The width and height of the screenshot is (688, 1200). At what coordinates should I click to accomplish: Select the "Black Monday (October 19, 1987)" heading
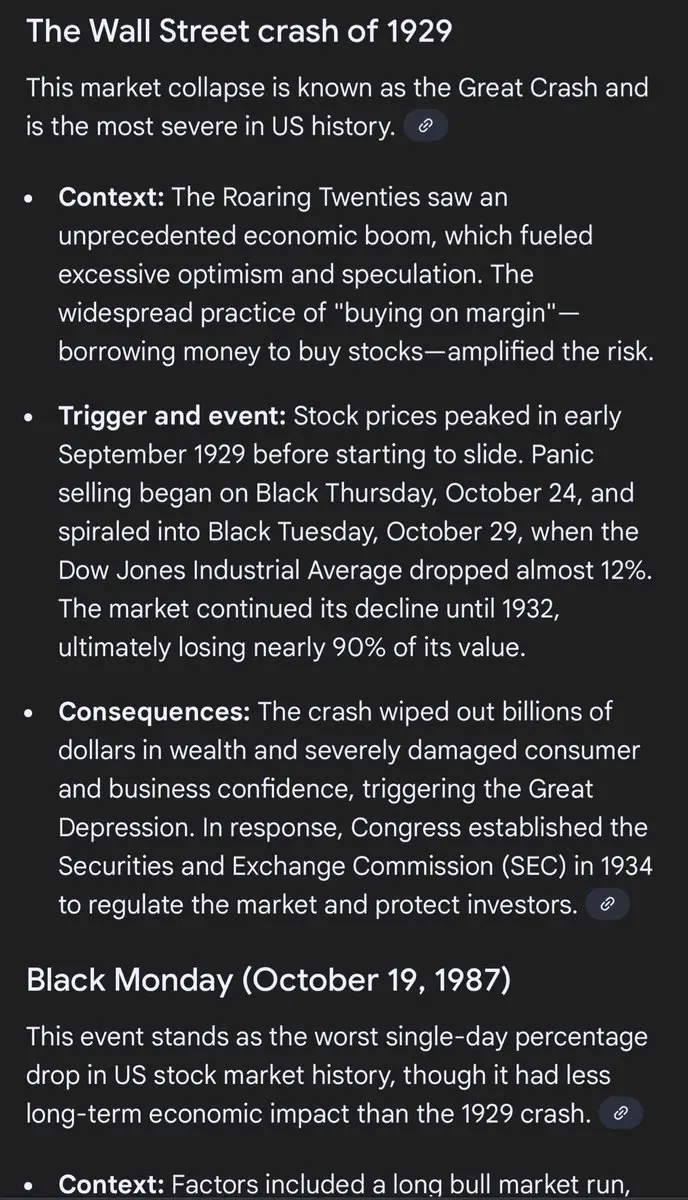point(269,979)
